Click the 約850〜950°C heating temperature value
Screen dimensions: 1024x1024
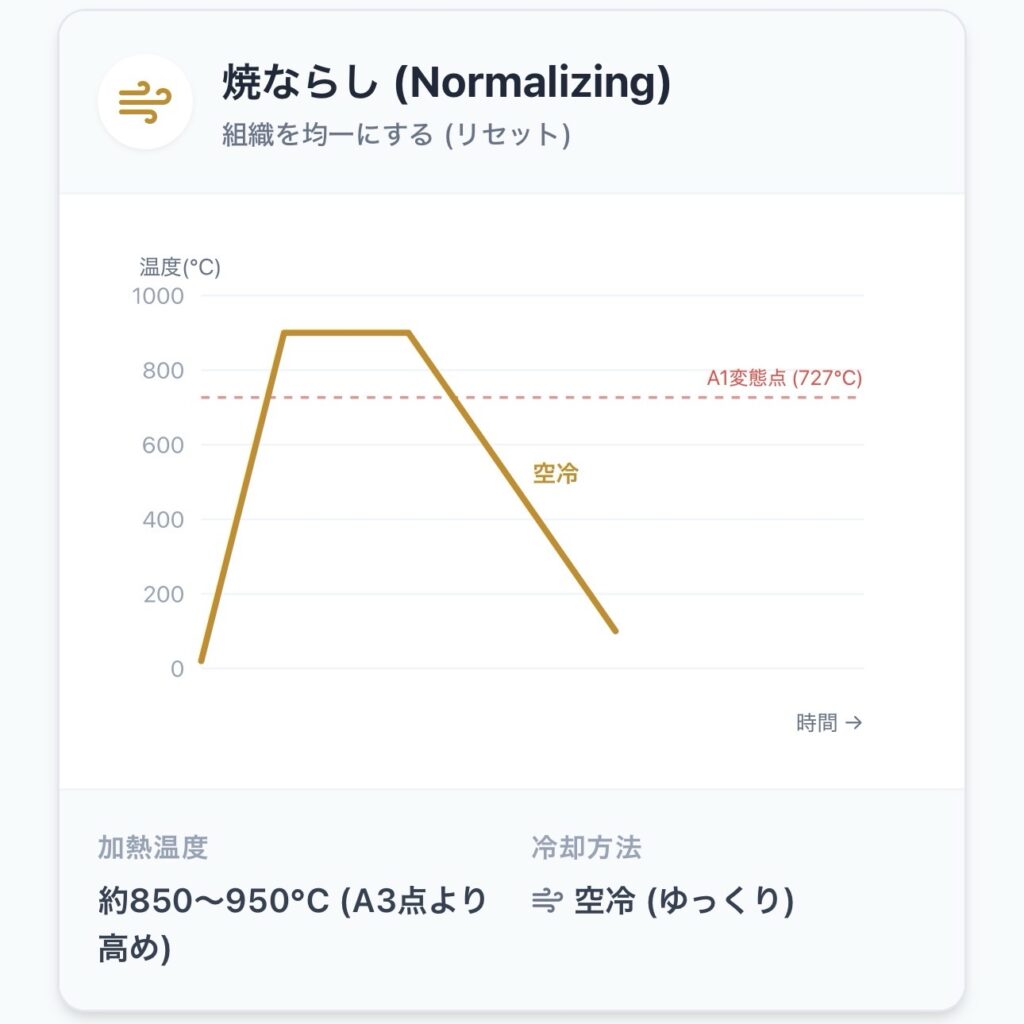pyautogui.click(x=292, y=901)
